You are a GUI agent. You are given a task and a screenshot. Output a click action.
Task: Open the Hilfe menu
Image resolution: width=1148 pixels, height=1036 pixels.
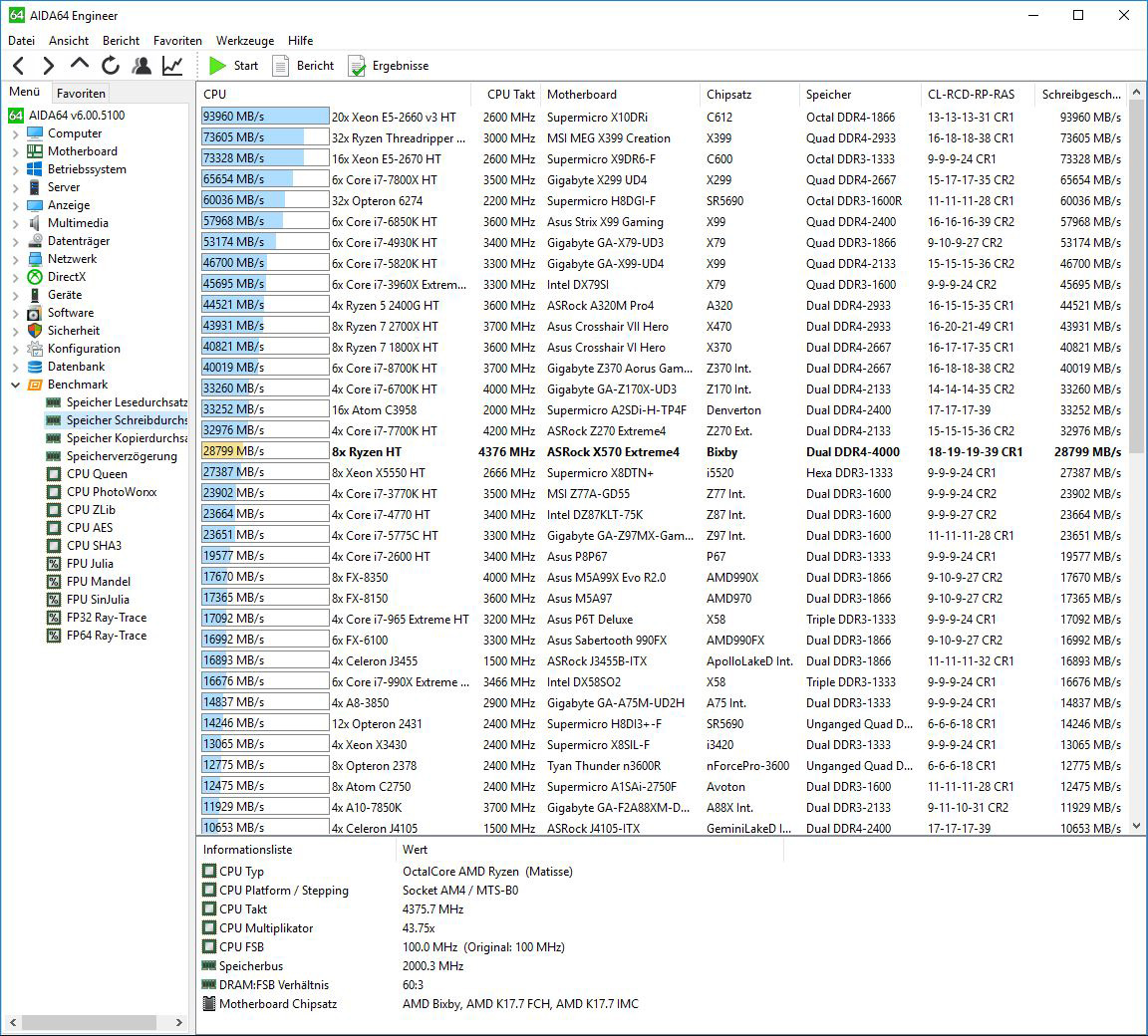point(300,41)
